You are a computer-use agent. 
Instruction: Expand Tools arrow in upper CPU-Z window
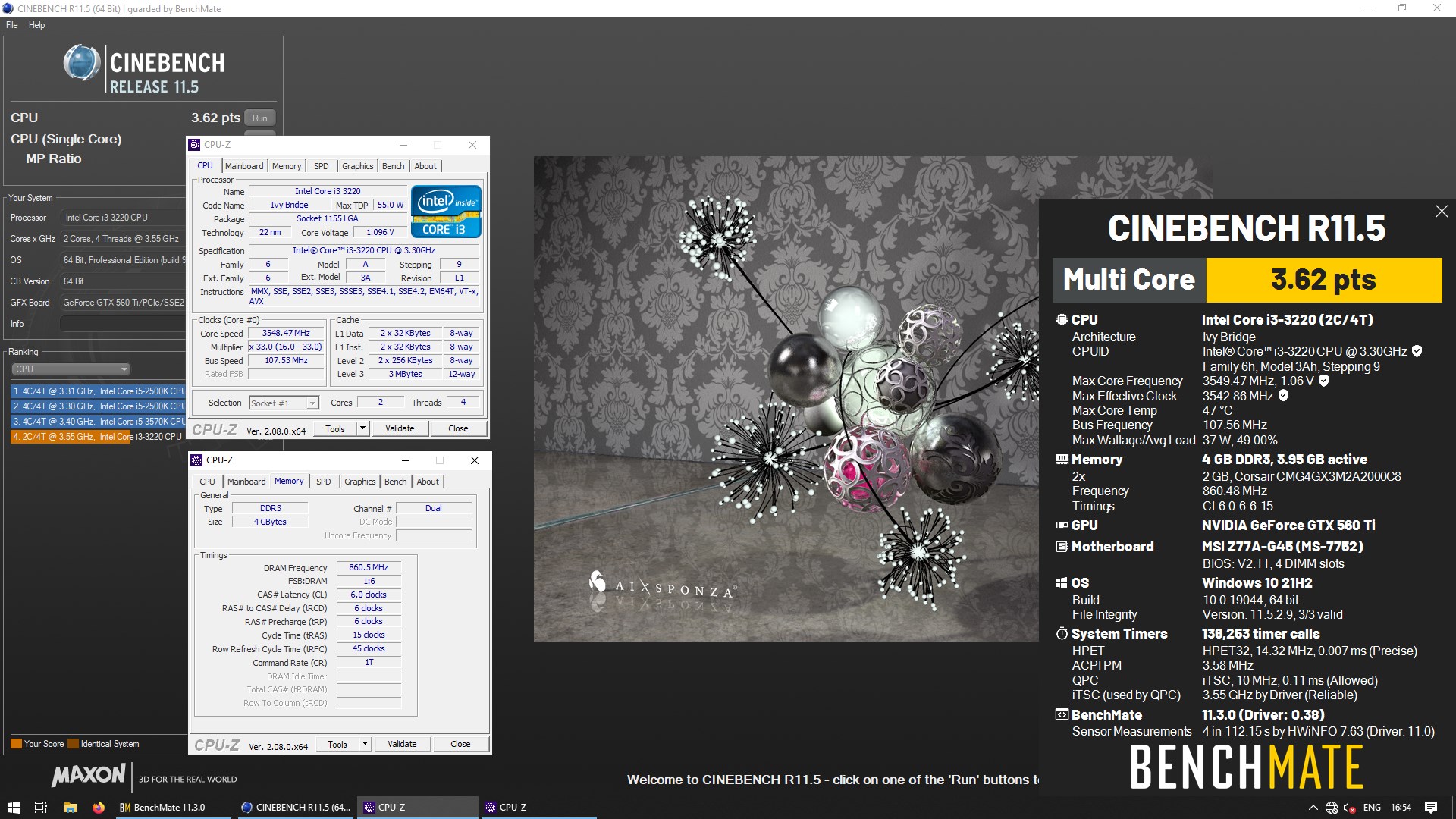(362, 428)
